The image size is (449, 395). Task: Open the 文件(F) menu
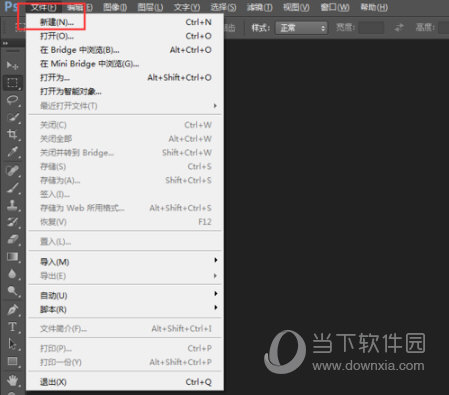tap(43, 7)
